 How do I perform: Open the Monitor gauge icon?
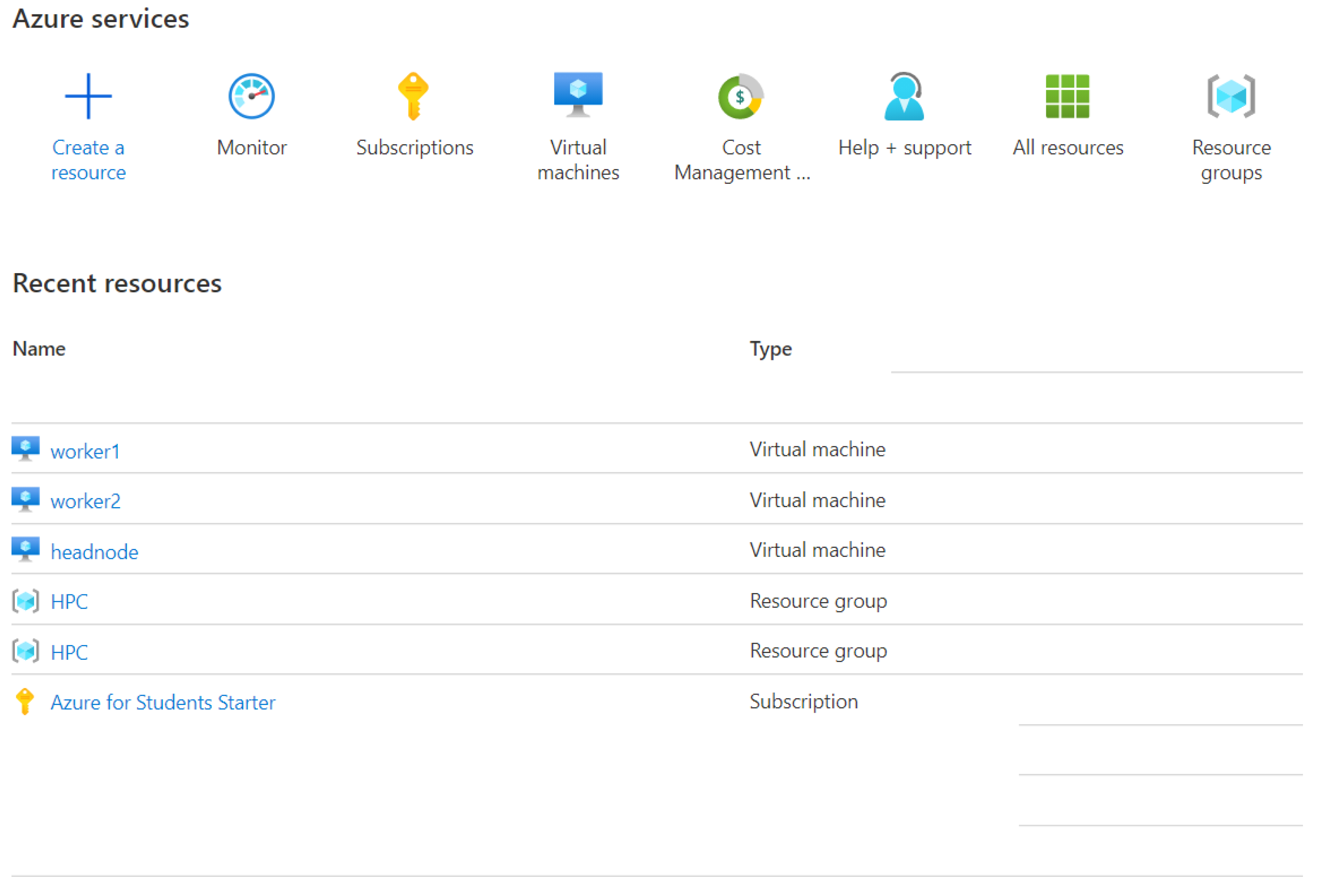(x=251, y=96)
